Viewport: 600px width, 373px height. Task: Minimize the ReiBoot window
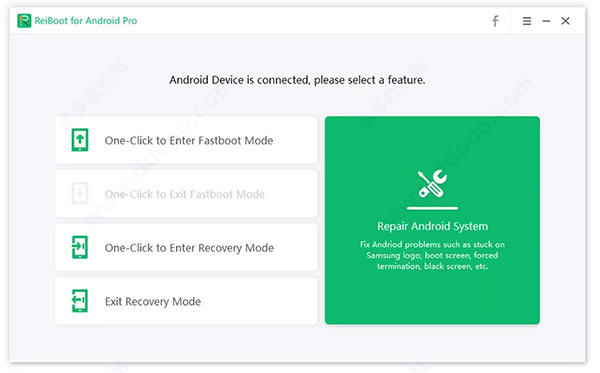click(546, 21)
